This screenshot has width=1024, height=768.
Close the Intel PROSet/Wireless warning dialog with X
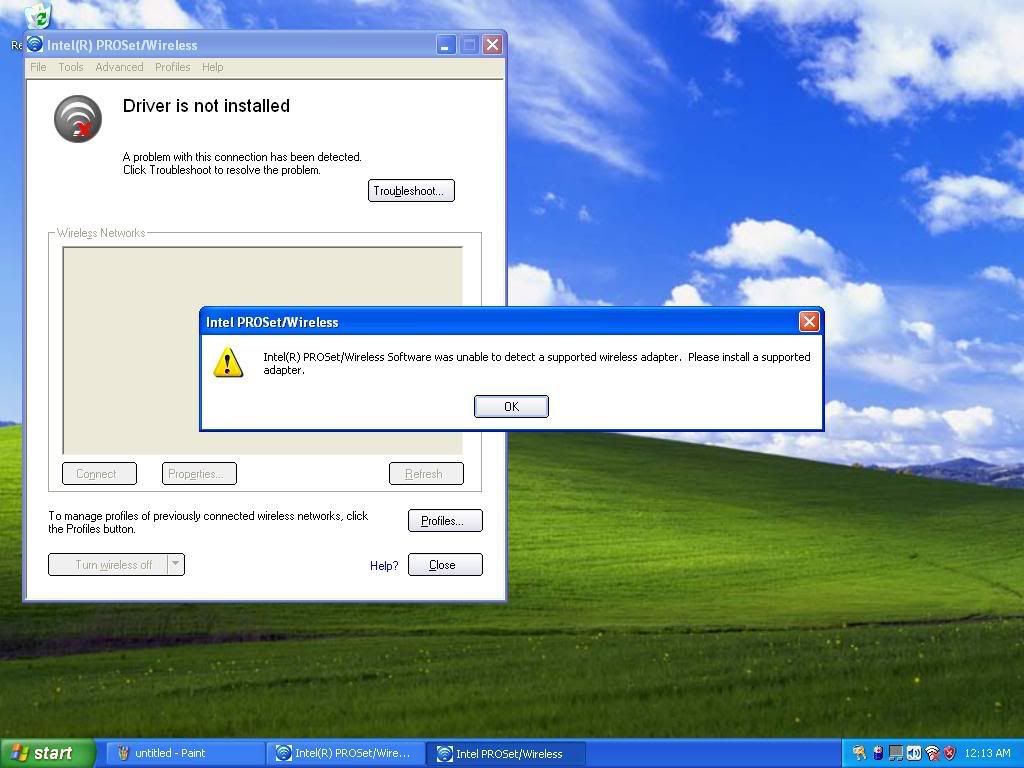(x=809, y=321)
